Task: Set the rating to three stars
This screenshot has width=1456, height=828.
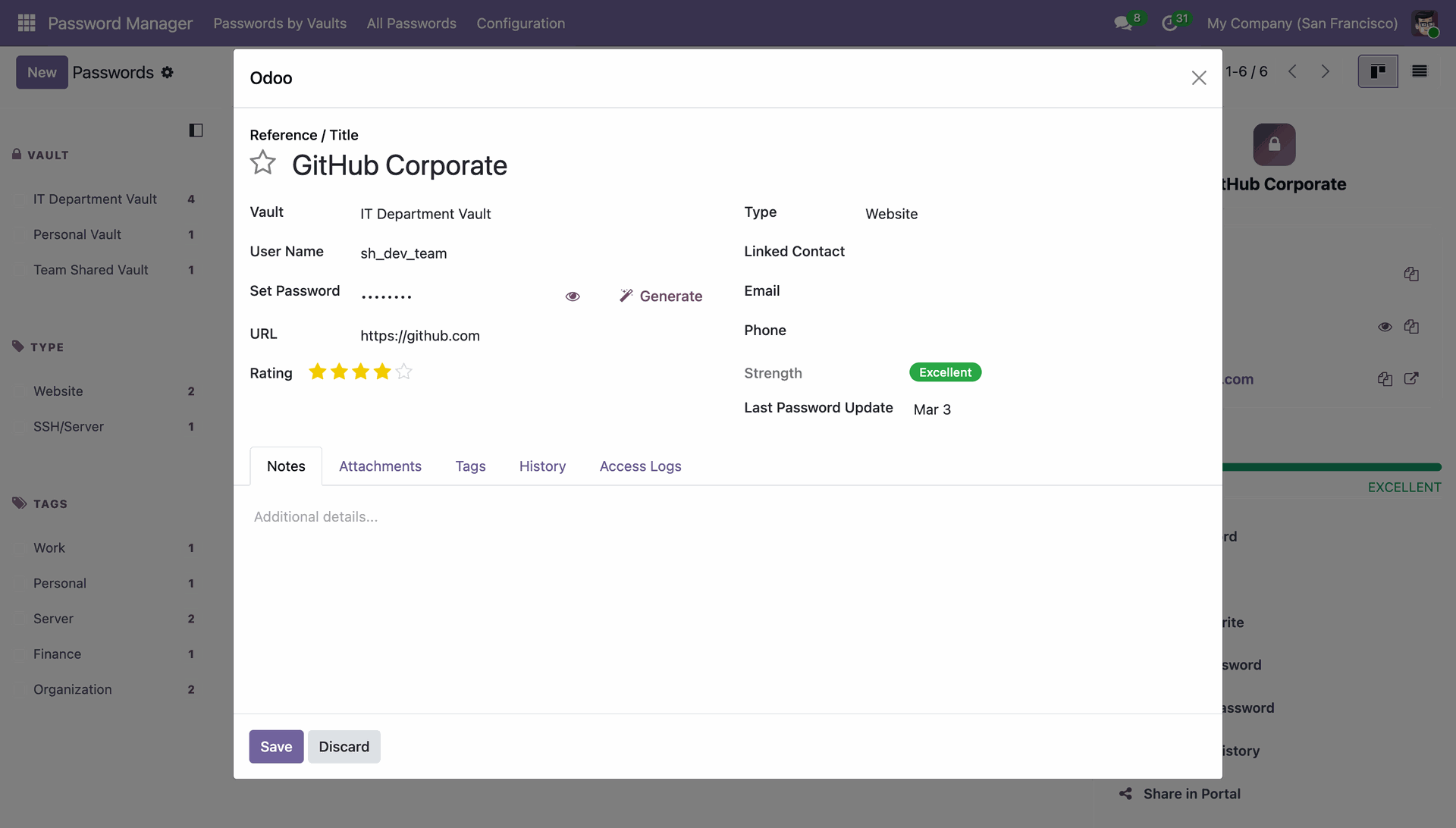Action: tap(360, 372)
